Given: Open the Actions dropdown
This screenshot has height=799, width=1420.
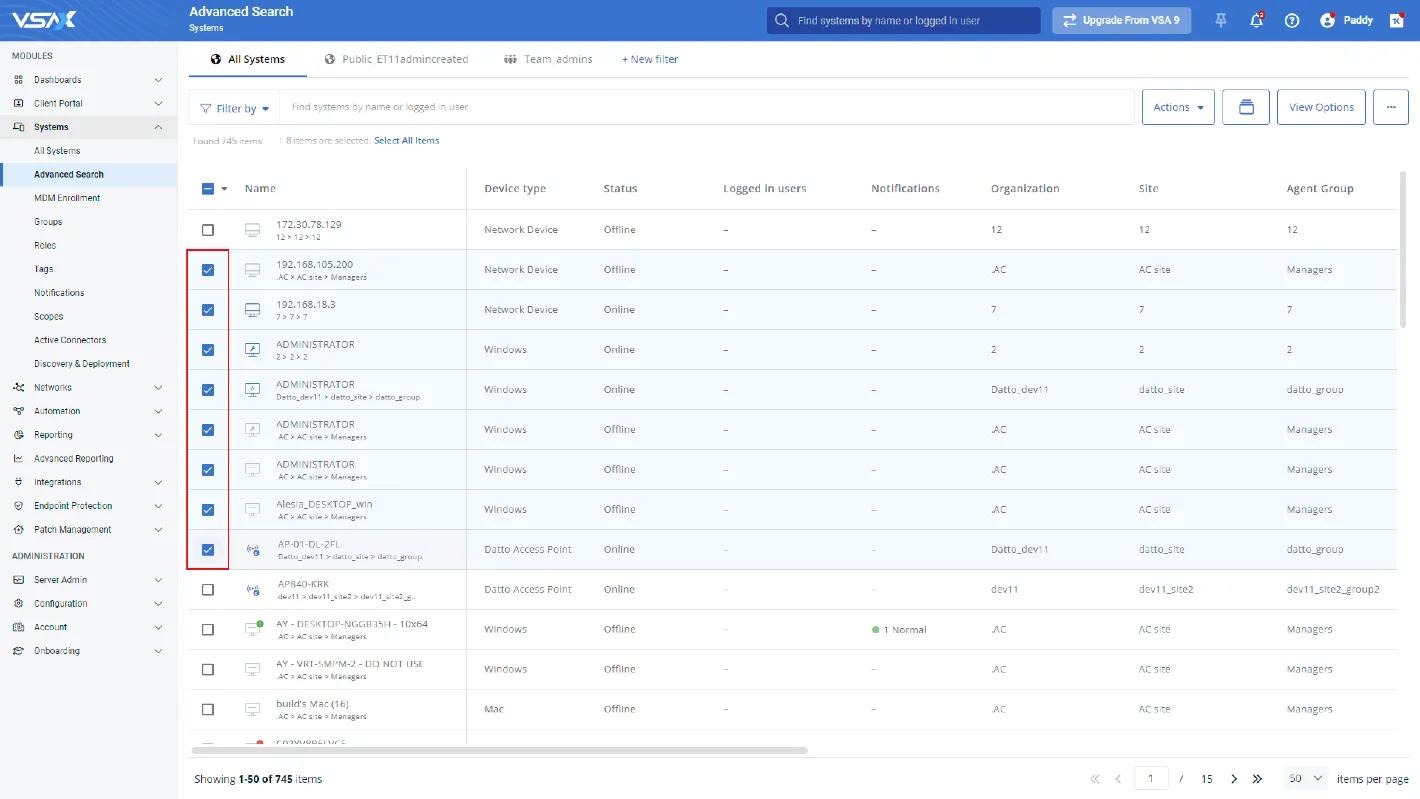Looking at the screenshot, I should 1178,107.
